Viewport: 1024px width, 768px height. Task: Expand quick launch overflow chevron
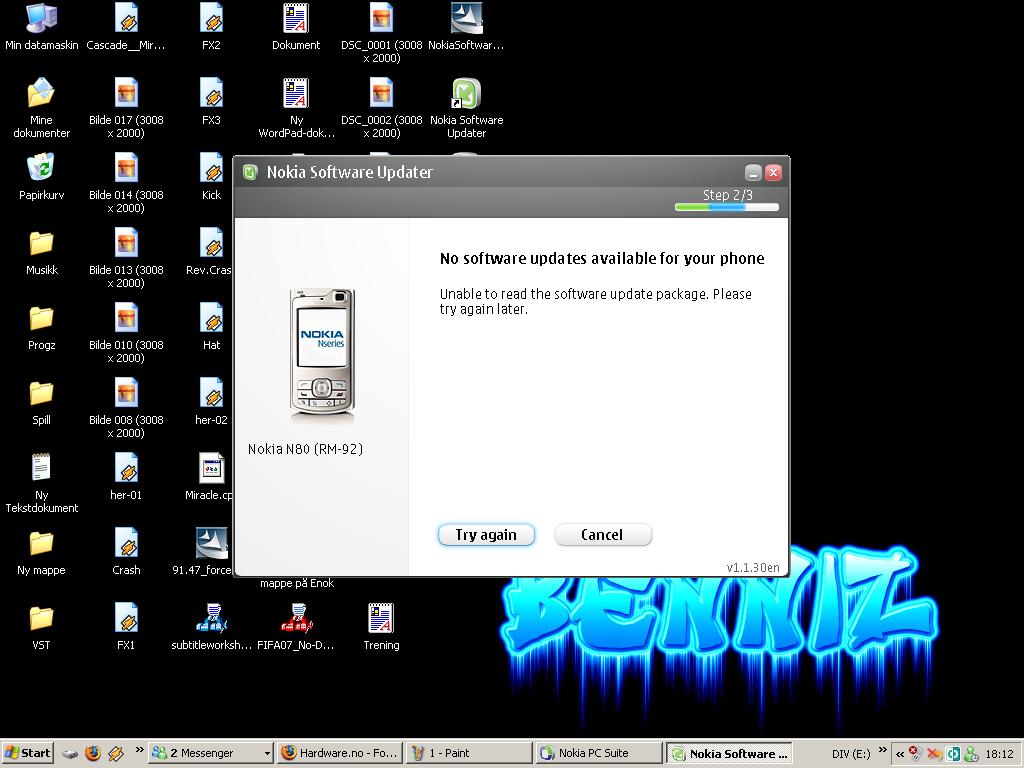[x=139, y=750]
